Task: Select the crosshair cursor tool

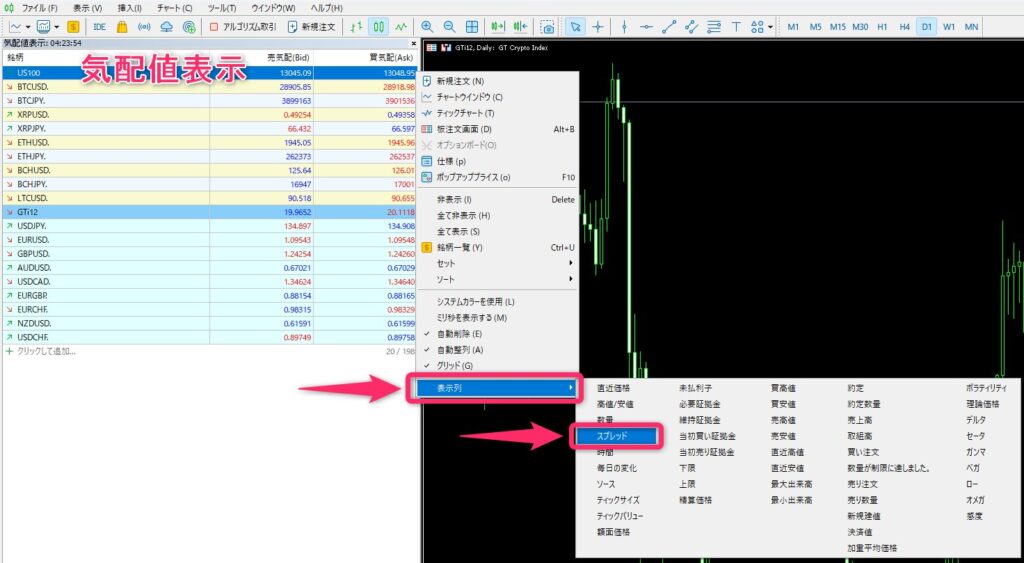Action: (x=598, y=26)
